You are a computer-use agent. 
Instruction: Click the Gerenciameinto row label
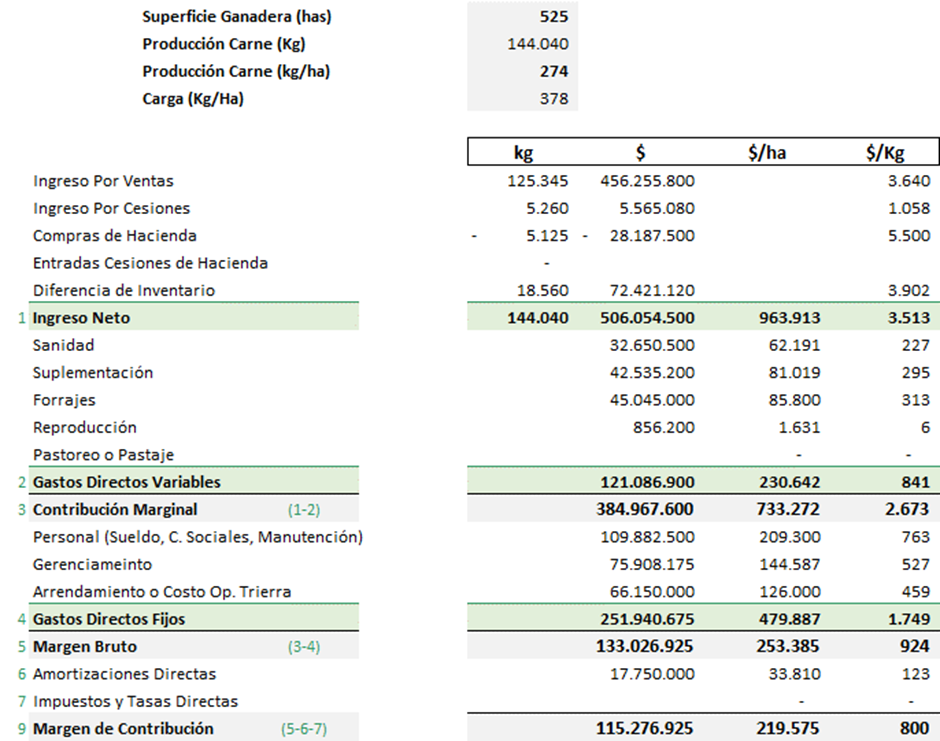(x=92, y=564)
